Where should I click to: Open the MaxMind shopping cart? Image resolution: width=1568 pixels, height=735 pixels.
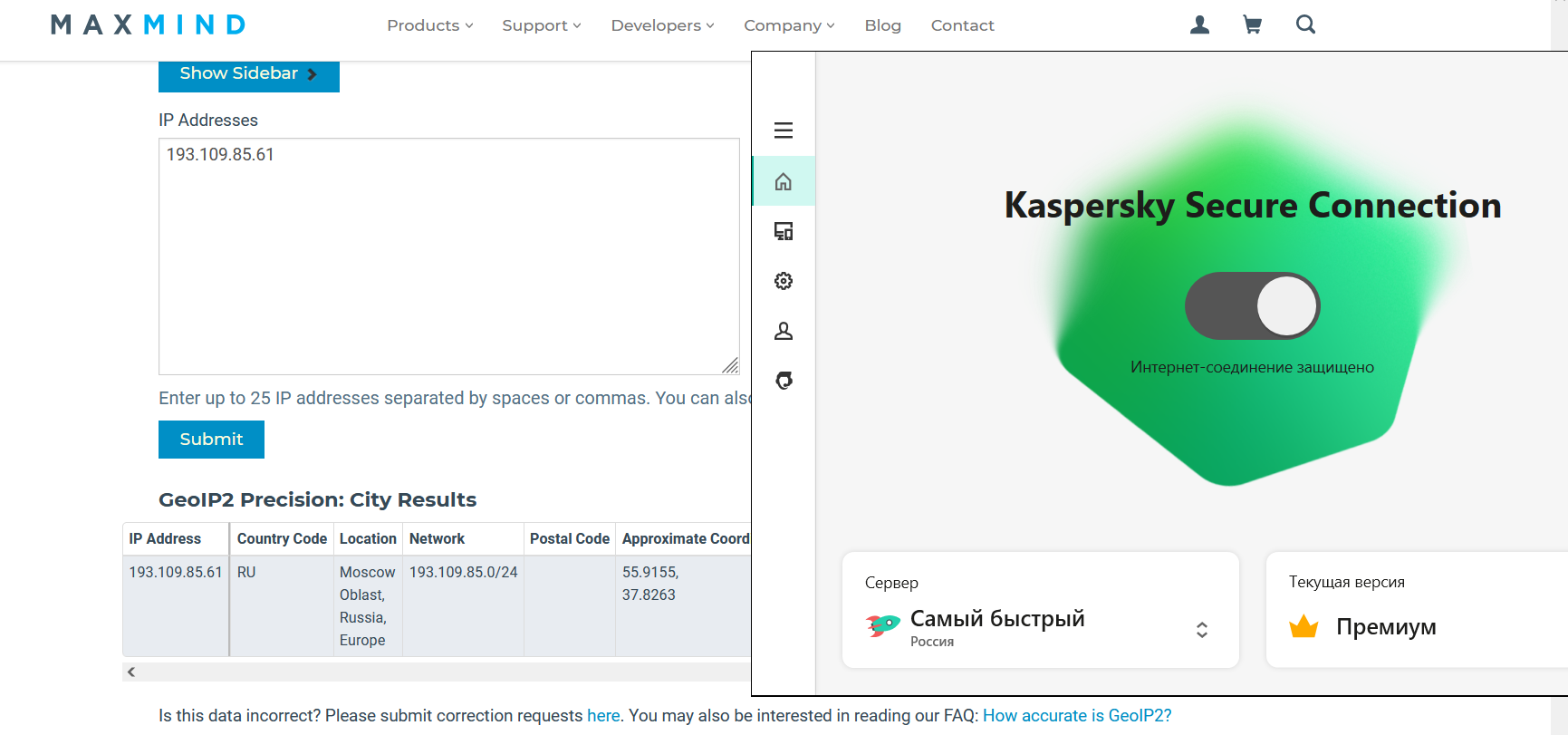coord(1252,25)
